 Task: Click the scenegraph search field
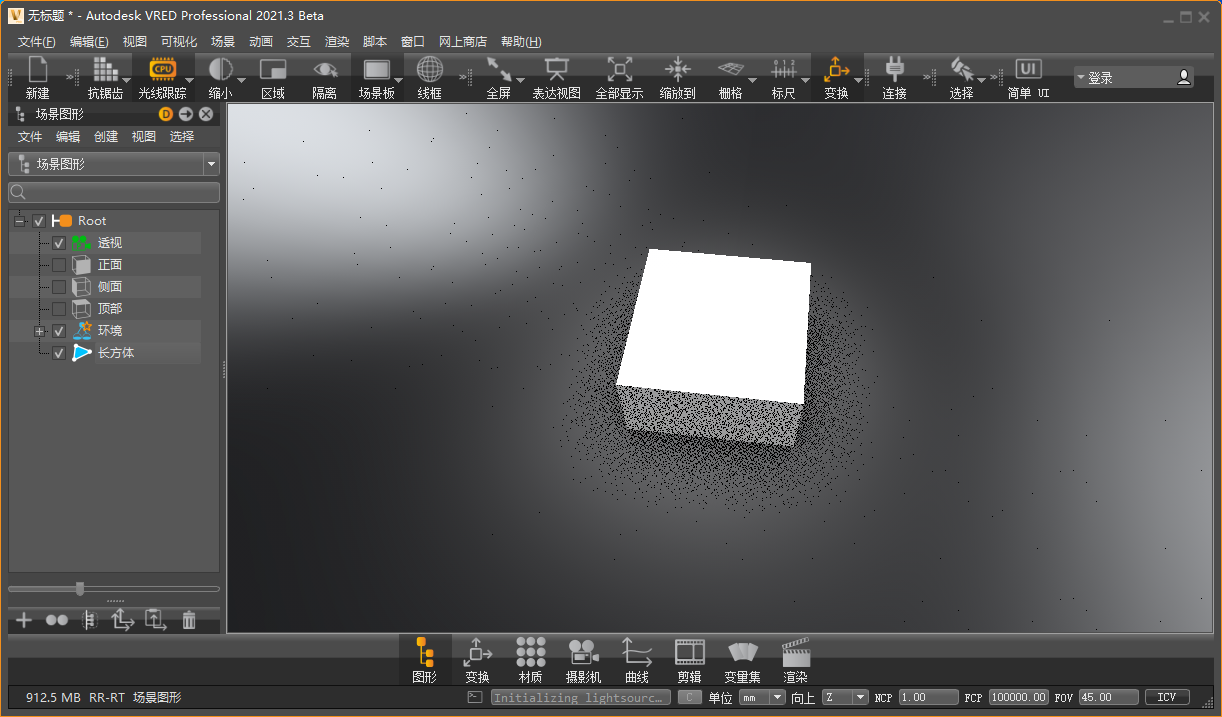[x=114, y=192]
